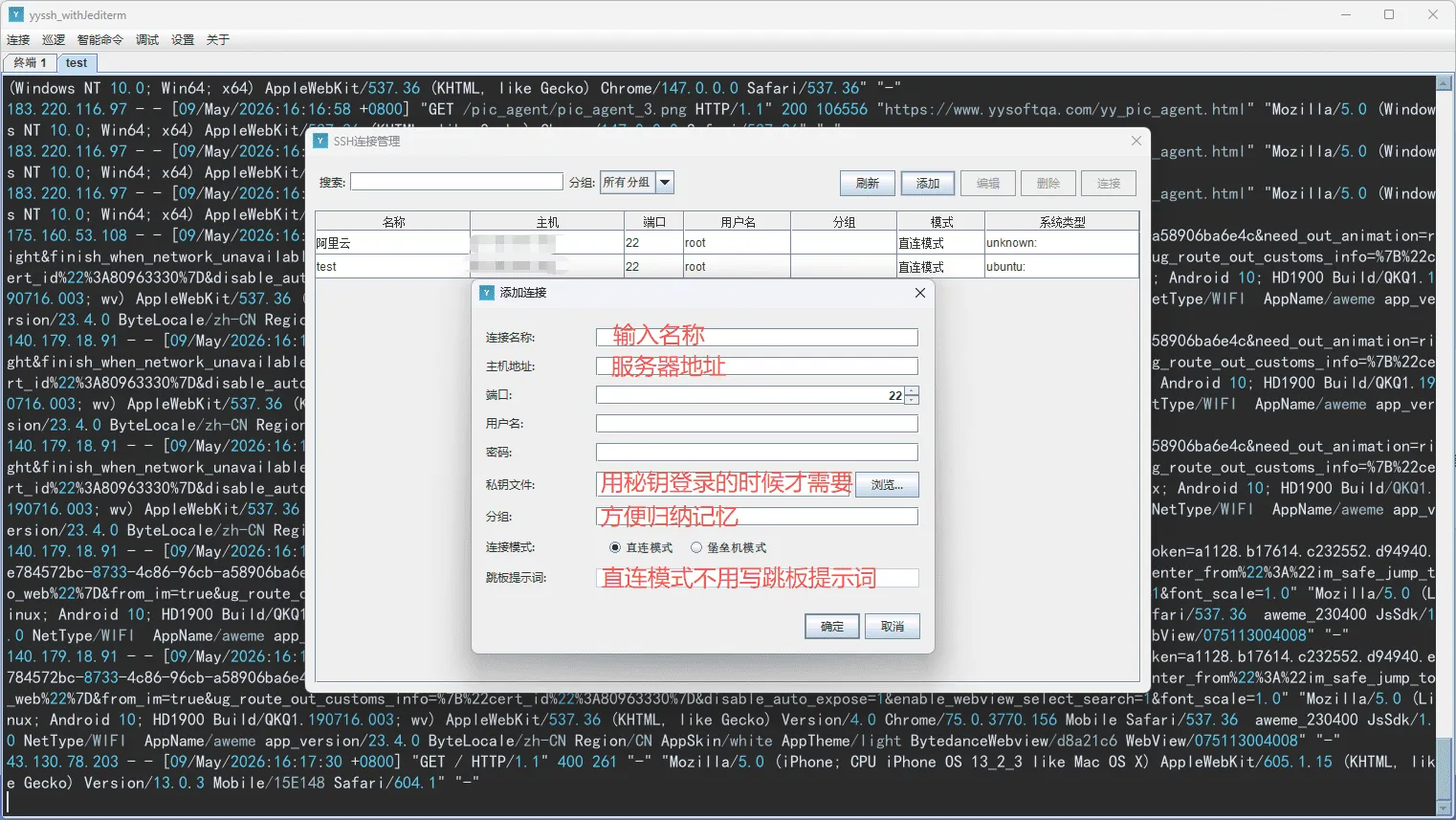1456x820 pixels.
Task: Switch to the 终端 1 tab
Action: point(31,62)
